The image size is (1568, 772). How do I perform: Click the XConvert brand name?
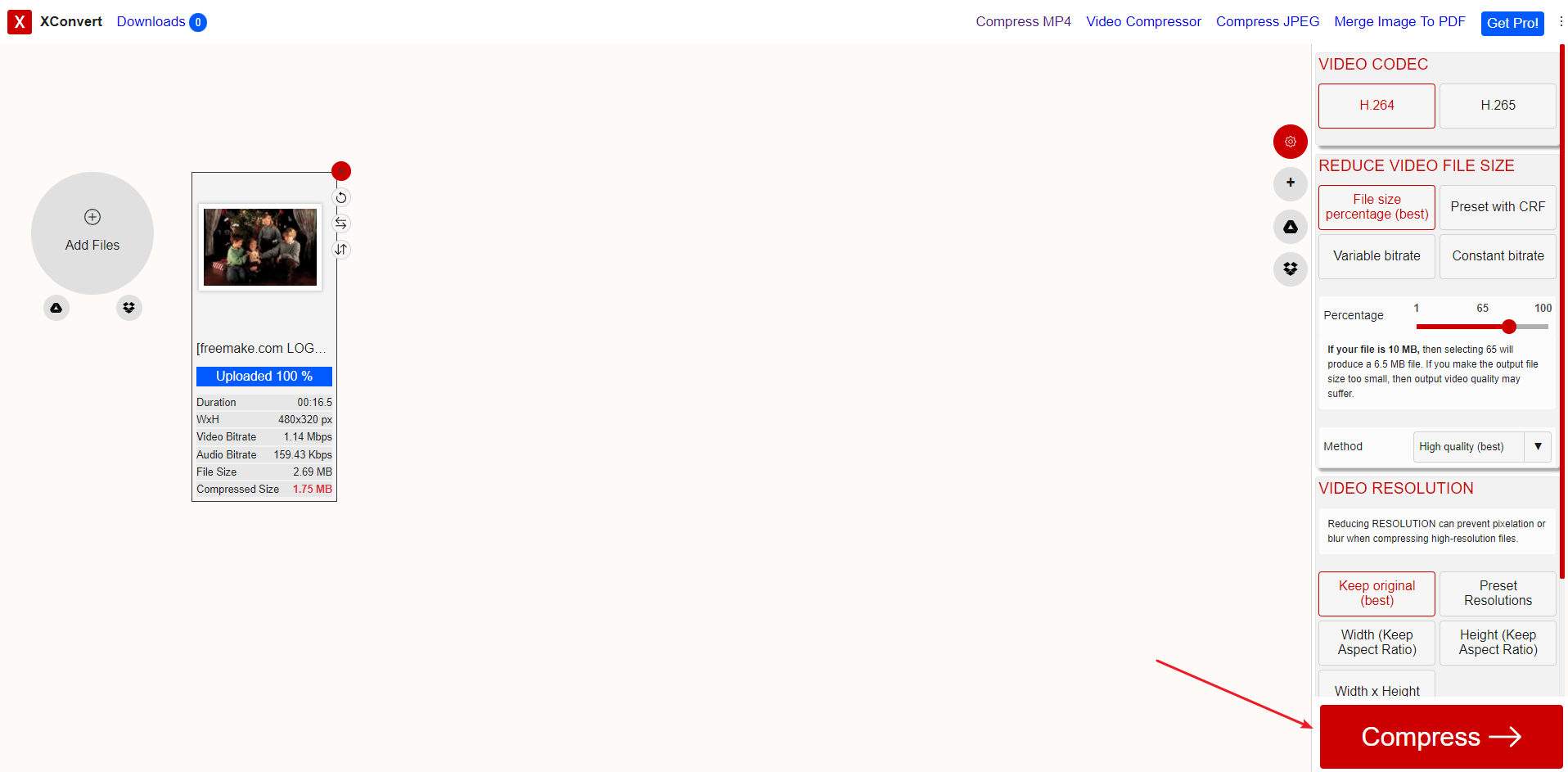(71, 22)
